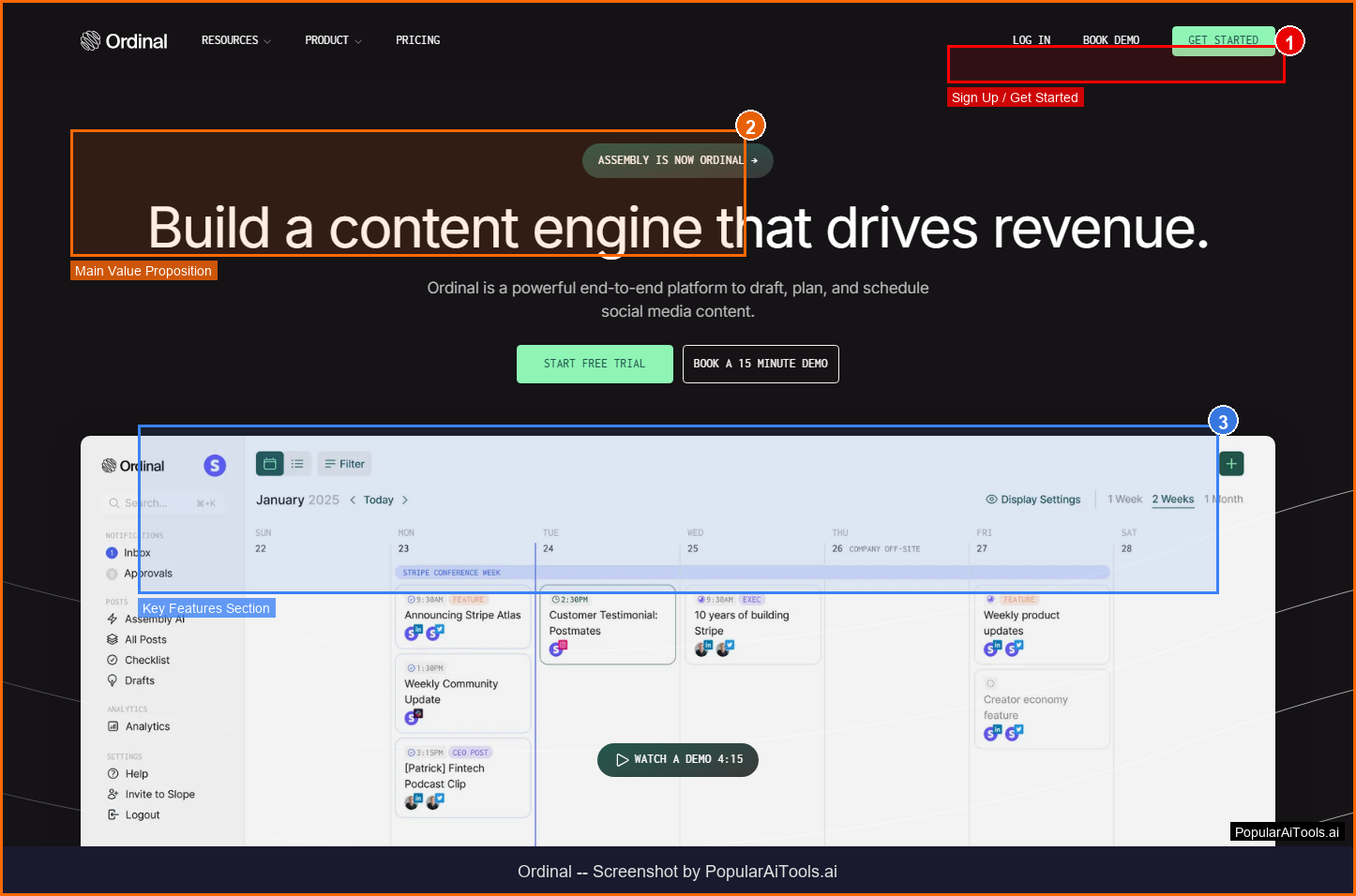
Task: Open Analytics in the sidebar
Action: click(x=147, y=727)
